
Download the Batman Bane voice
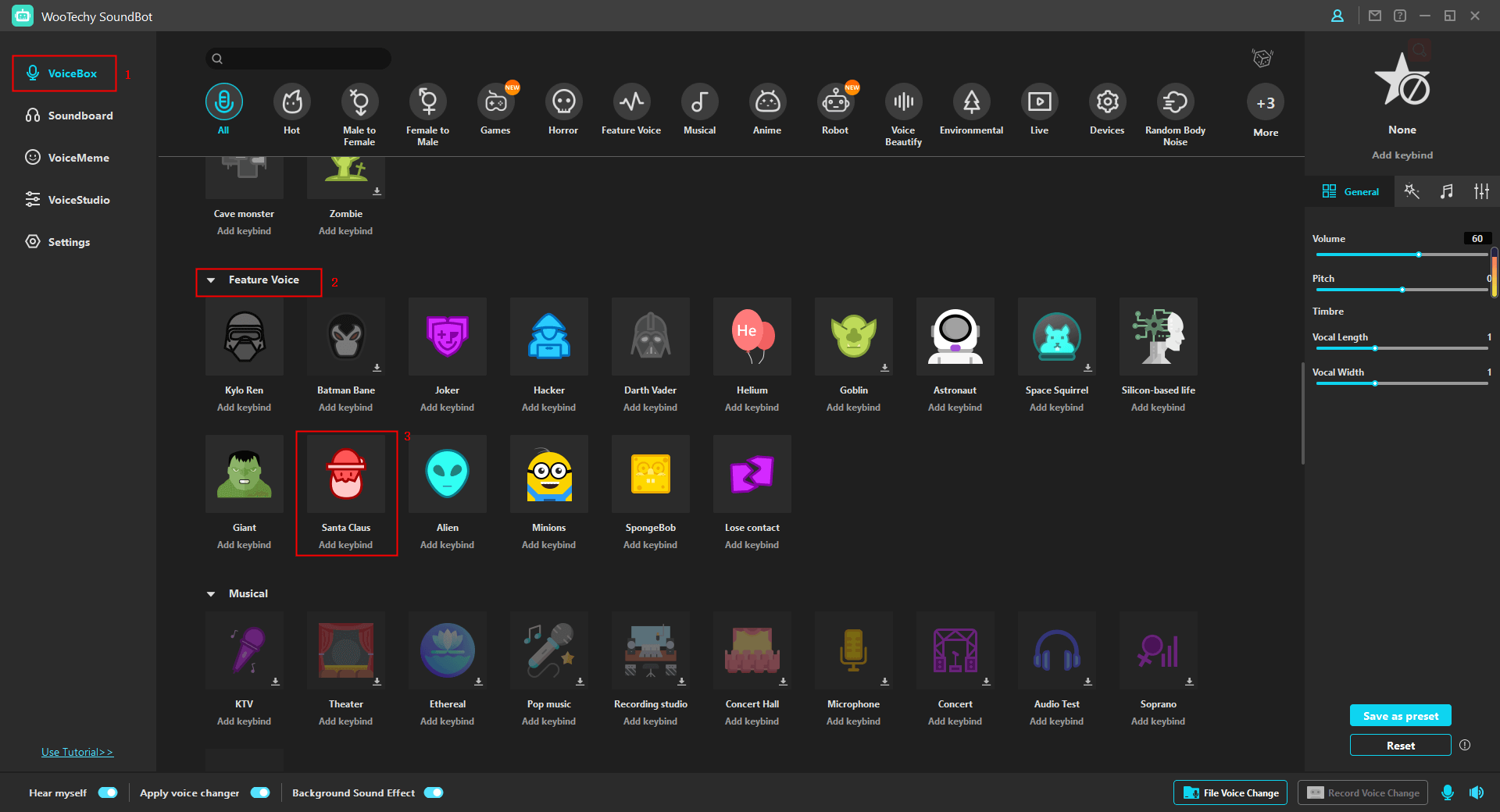(377, 367)
